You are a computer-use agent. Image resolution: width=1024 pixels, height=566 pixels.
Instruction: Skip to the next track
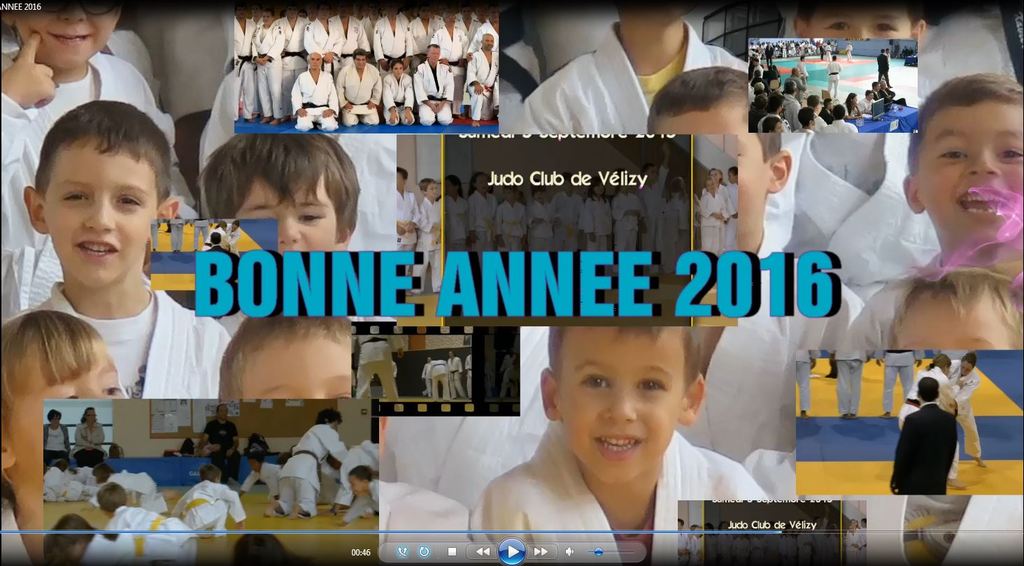pos(541,551)
